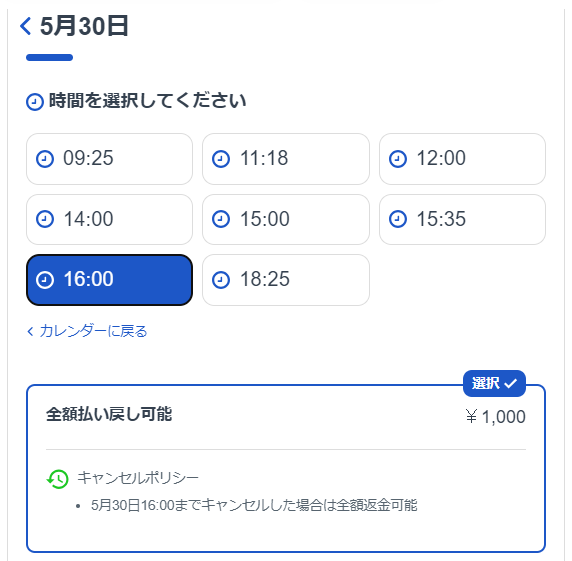Choose the 11:18 time slot

(286, 159)
